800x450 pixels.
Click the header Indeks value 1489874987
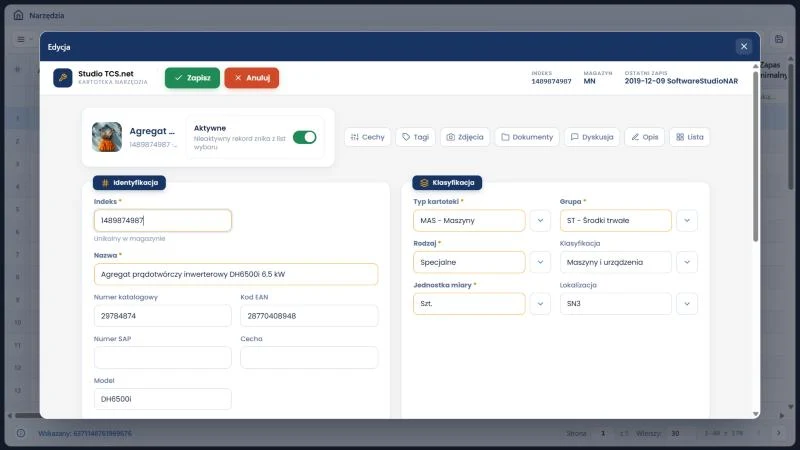[551, 81]
